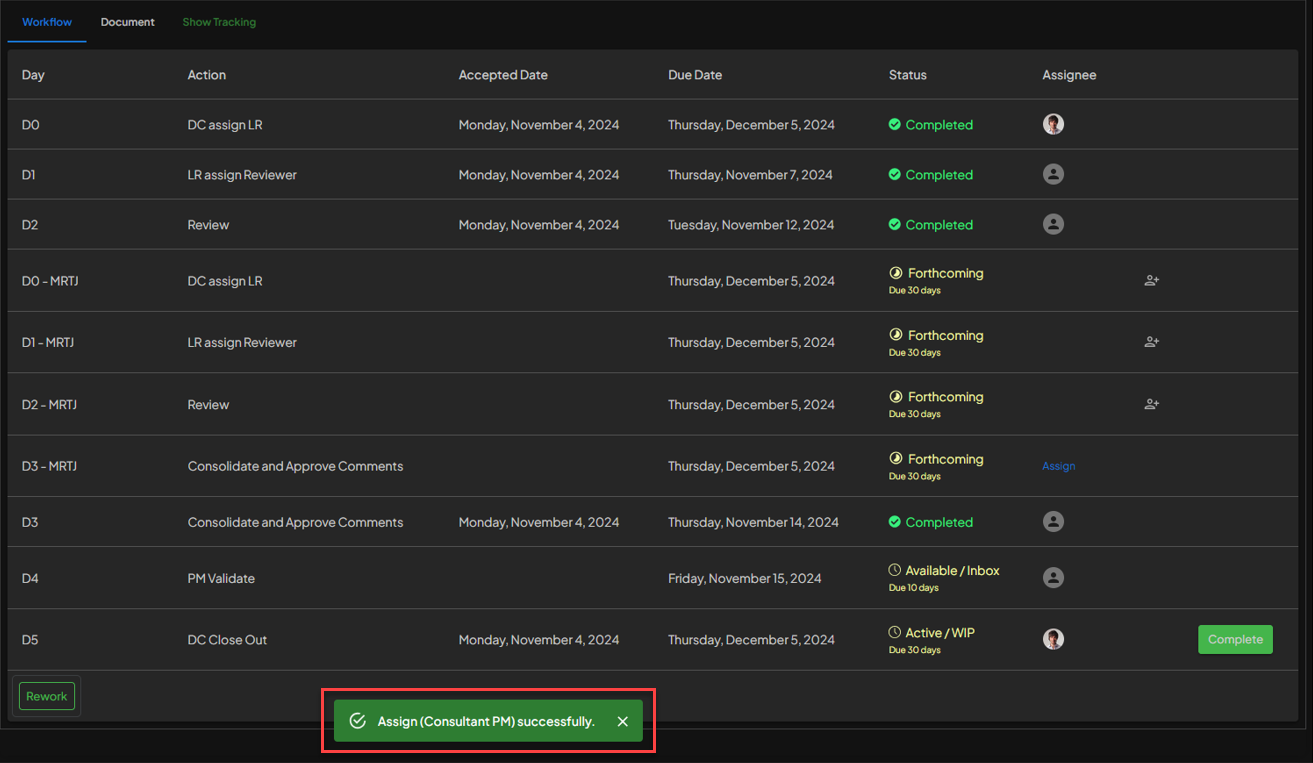This screenshot has width=1313, height=763.
Task: Click add-assignee icon on D0 - MRTJ row
Action: (x=1151, y=281)
